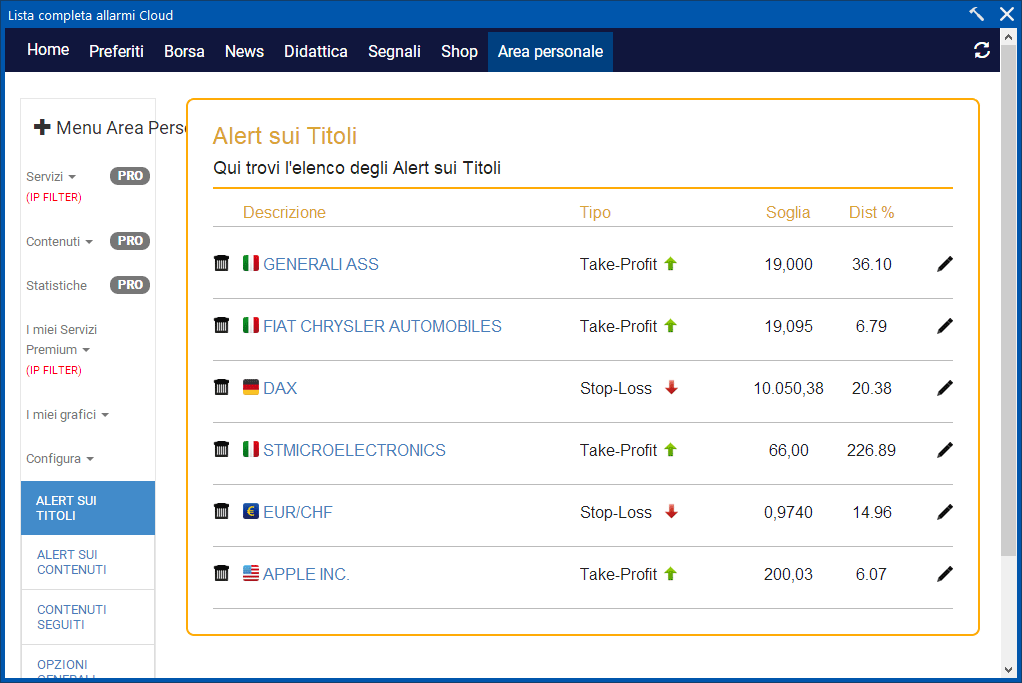Screen dimensions: 1022x683
Task: Select ALERT SUI TITOLI in sidebar
Action: point(88,508)
